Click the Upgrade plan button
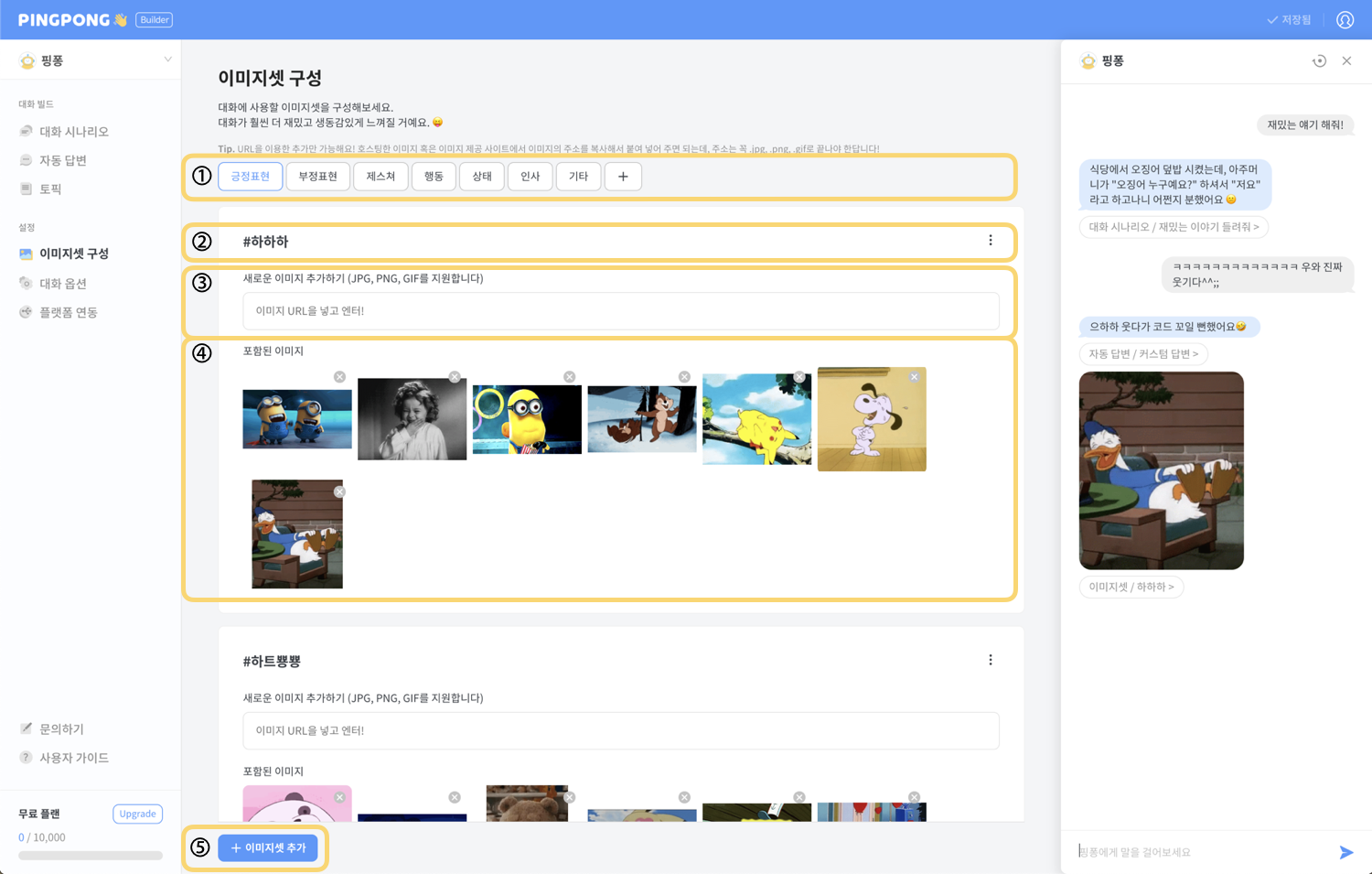This screenshot has width=1372, height=874. [x=138, y=814]
